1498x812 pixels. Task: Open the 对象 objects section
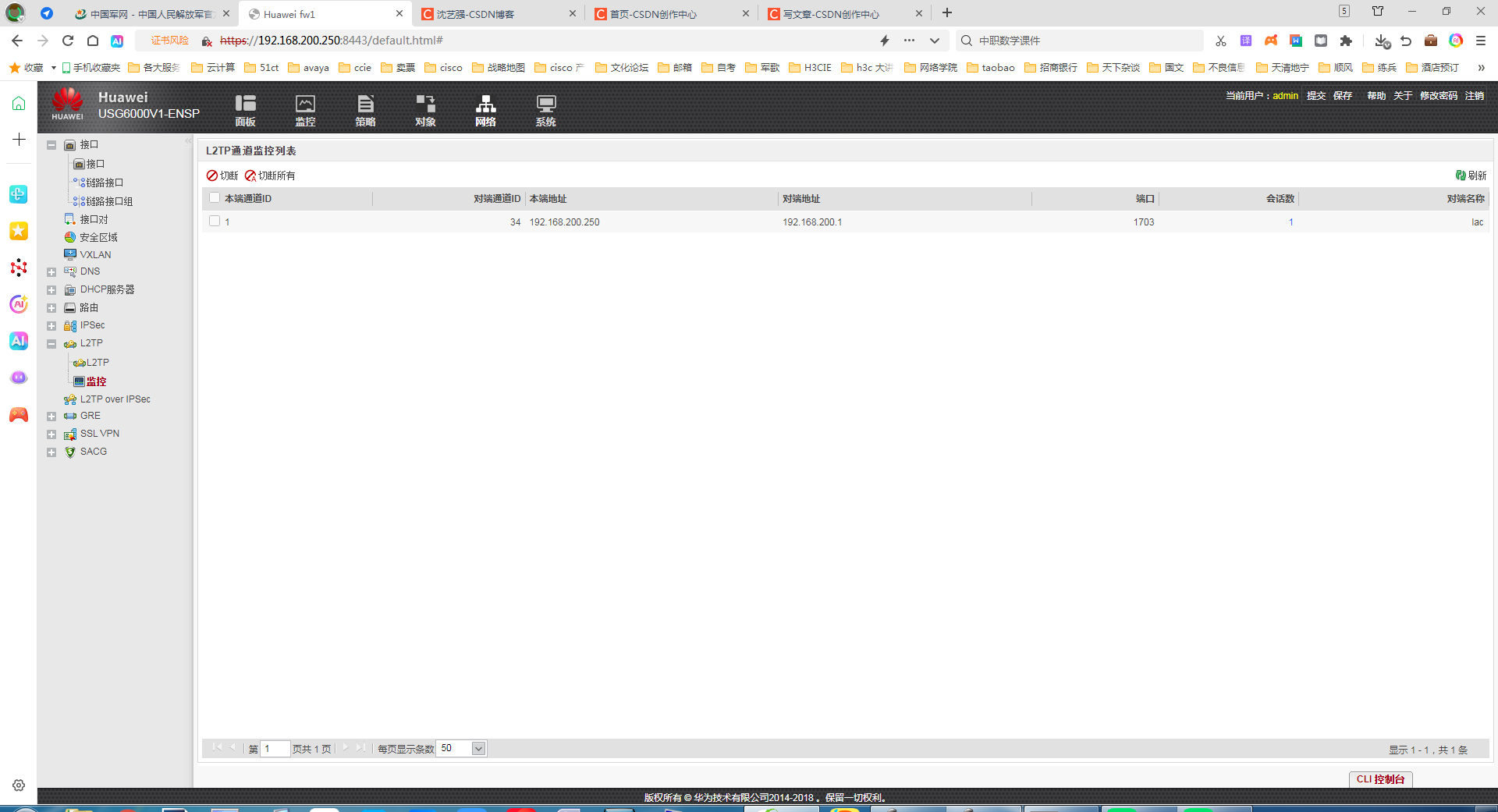425,110
